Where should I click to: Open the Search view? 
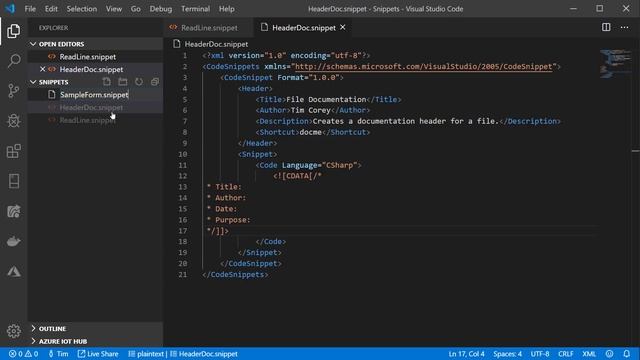pos(13,61)
